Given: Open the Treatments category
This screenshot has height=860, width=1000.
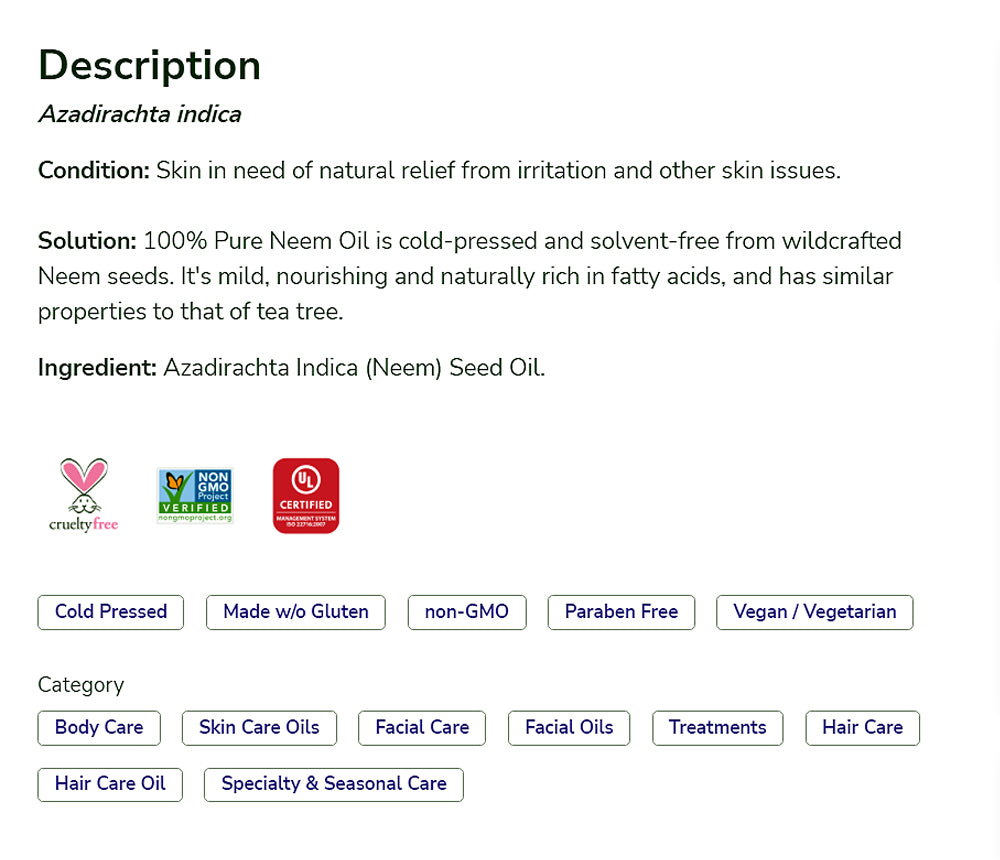Looking at the screenshot, I should [x=717, y=728].
